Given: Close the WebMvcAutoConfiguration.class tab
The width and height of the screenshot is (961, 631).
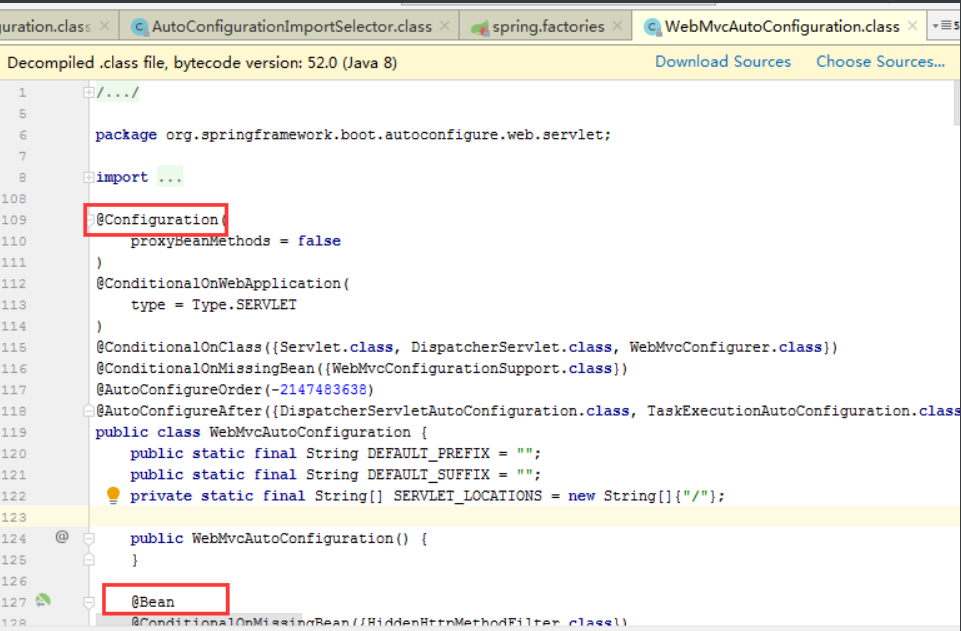Looking at the screenshot, I should tap(913, 26).
